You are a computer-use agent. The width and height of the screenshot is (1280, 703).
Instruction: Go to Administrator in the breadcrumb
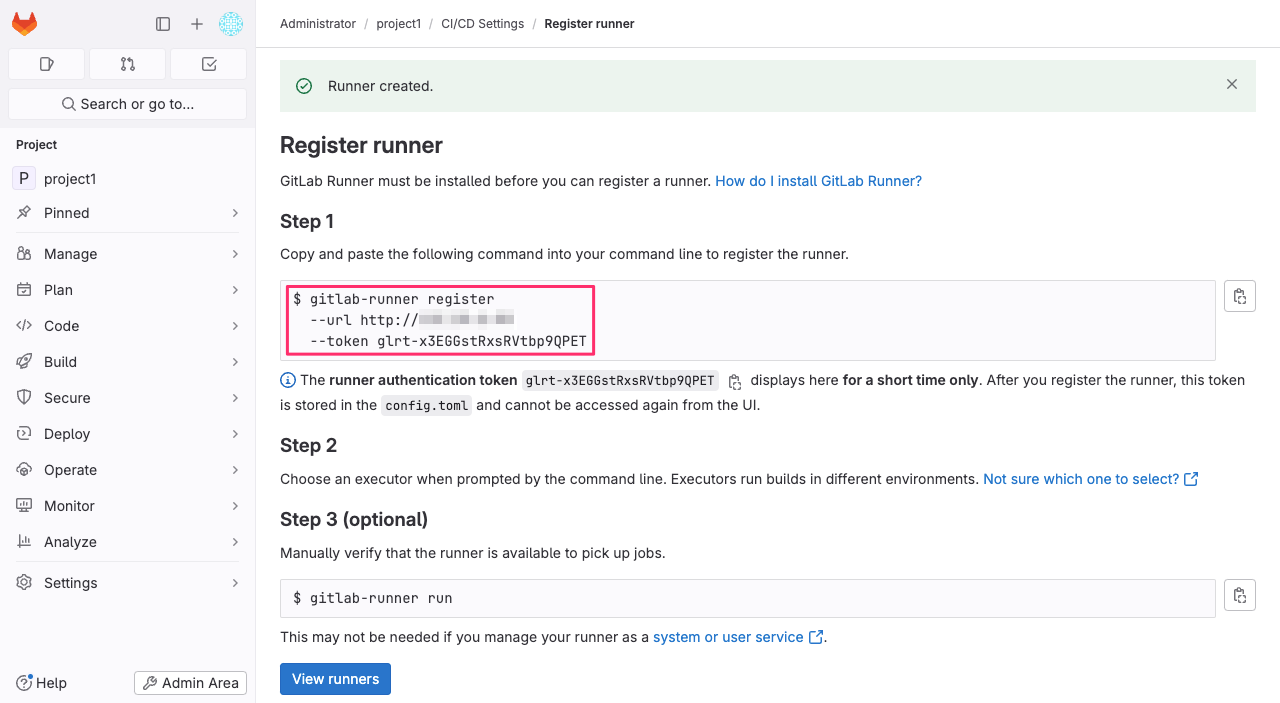pyautogui.click(x=318, y=24)
